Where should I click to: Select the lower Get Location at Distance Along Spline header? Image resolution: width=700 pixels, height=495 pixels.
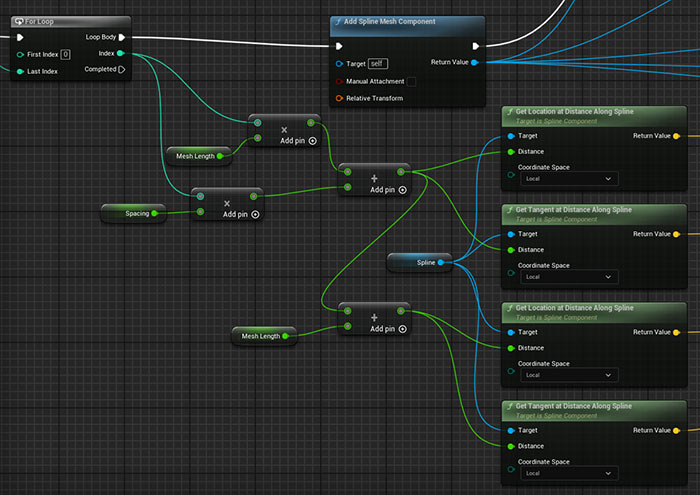point(594,312)
